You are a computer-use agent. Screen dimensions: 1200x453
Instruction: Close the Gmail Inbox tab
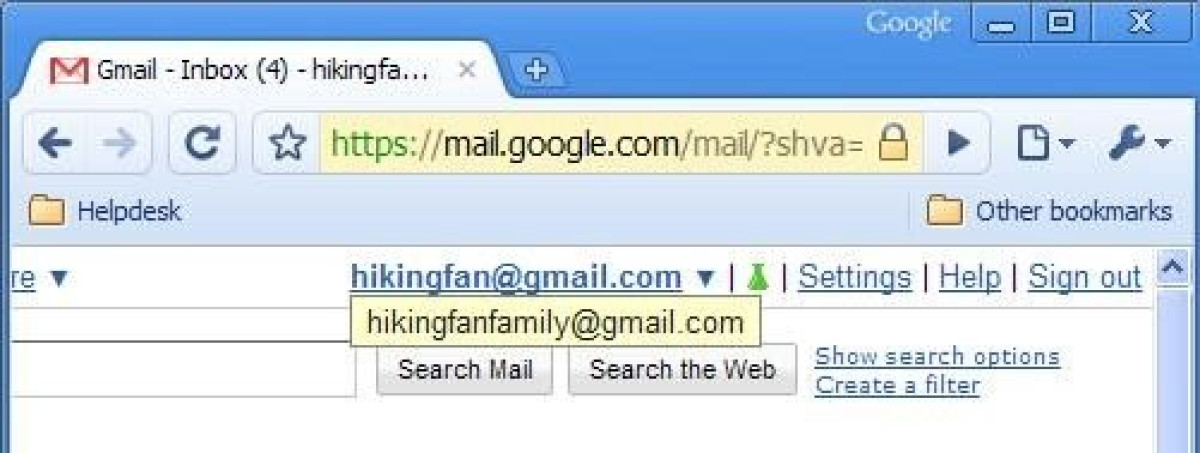click(x=466, y=70)
